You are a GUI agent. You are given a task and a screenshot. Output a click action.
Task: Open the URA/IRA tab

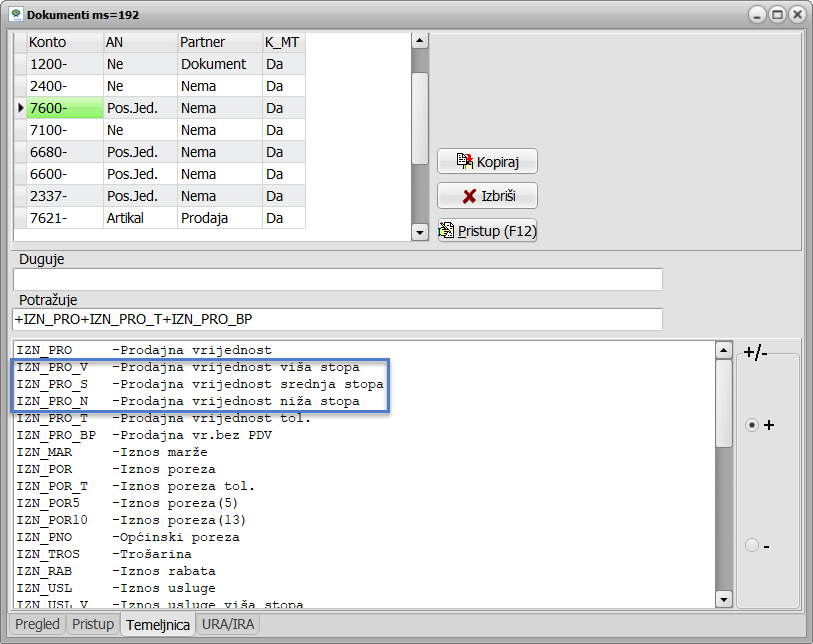226,624
